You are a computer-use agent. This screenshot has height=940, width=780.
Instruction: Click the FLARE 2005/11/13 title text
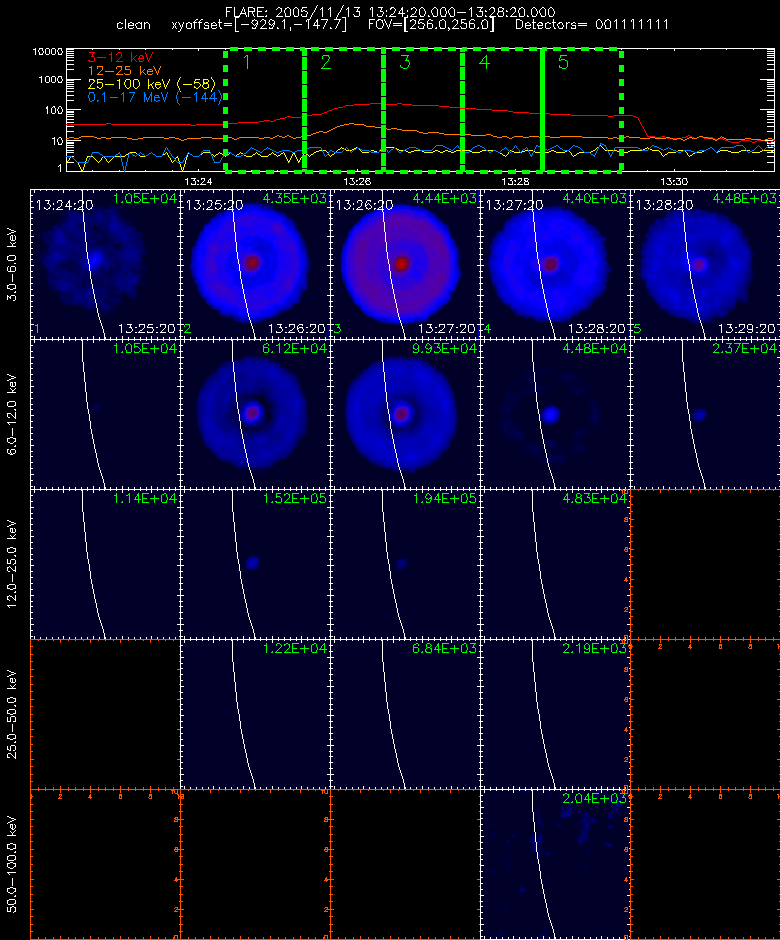(390, 12)
